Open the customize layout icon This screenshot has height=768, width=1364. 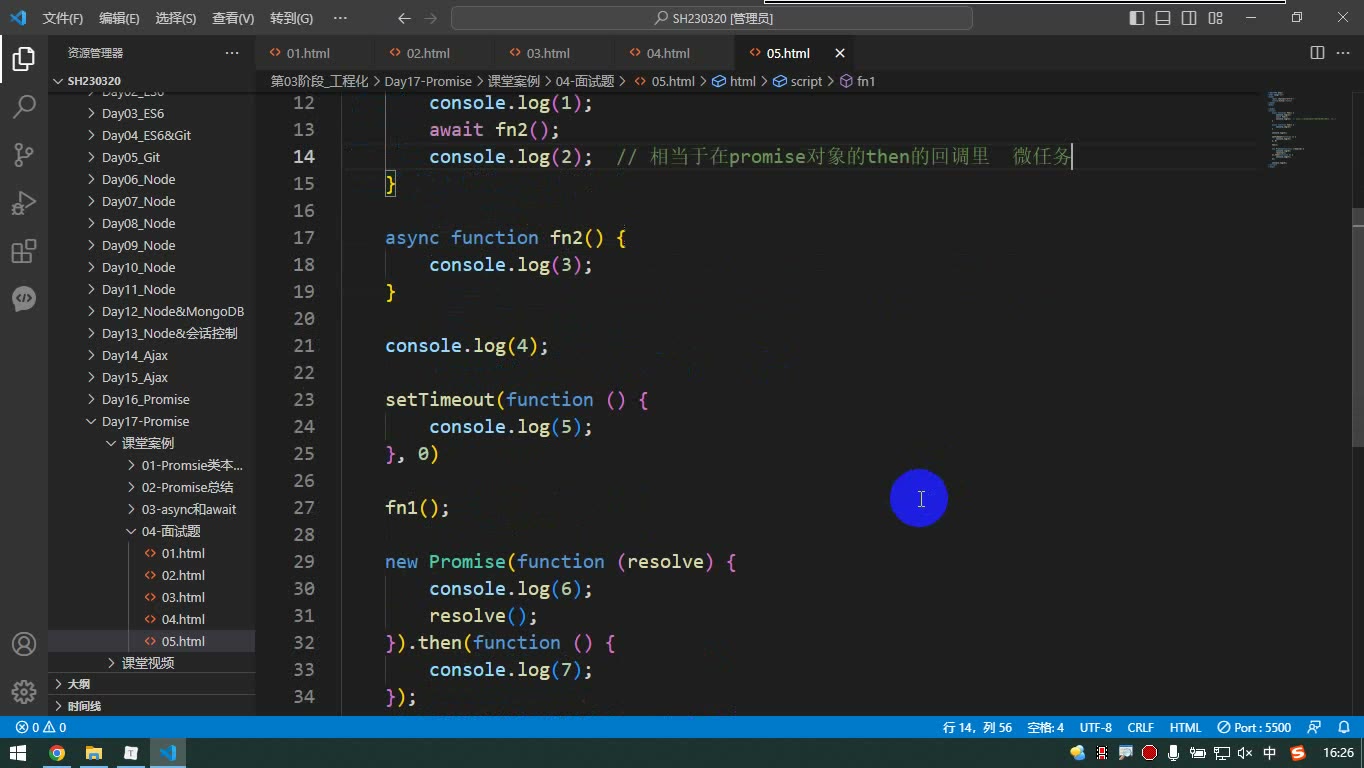point(1215,18)
